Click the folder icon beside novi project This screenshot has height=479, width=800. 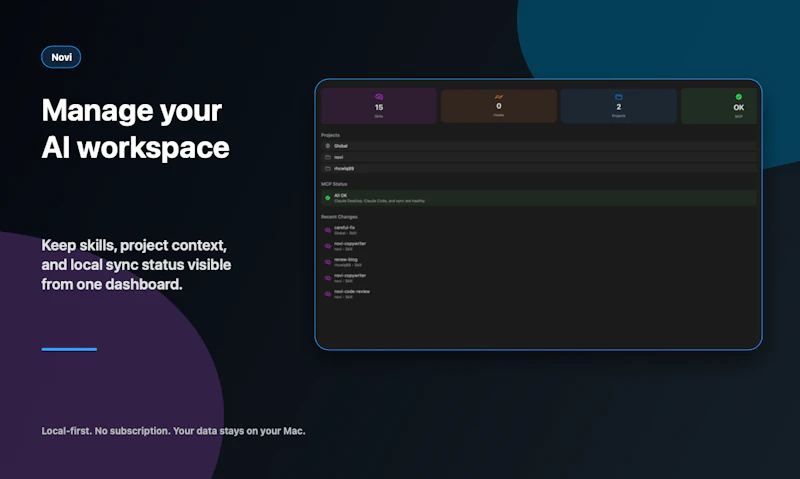(x=328, y=157)
